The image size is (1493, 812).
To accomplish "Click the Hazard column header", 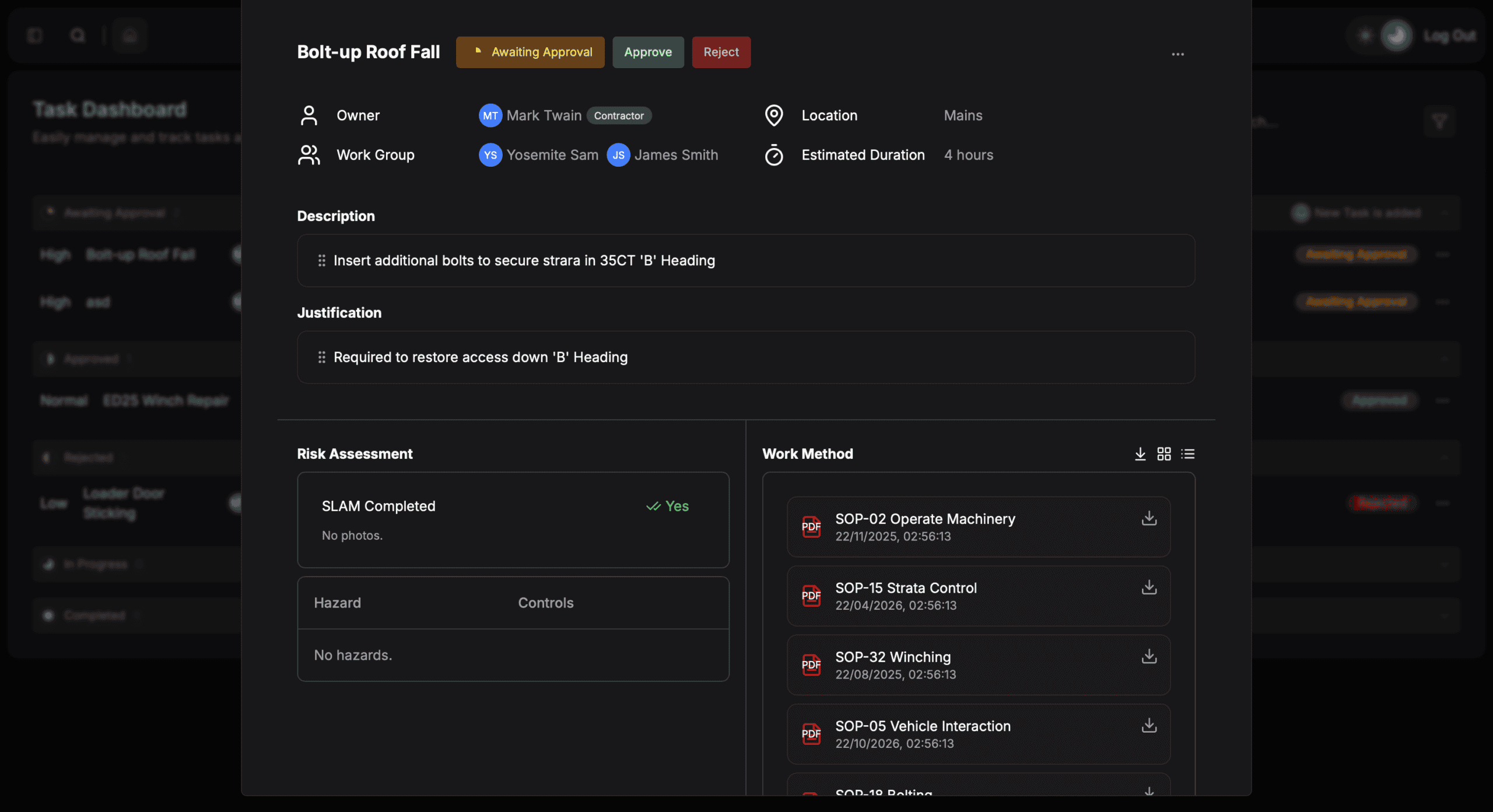I will pyautogui.click(x=338, y=603).
